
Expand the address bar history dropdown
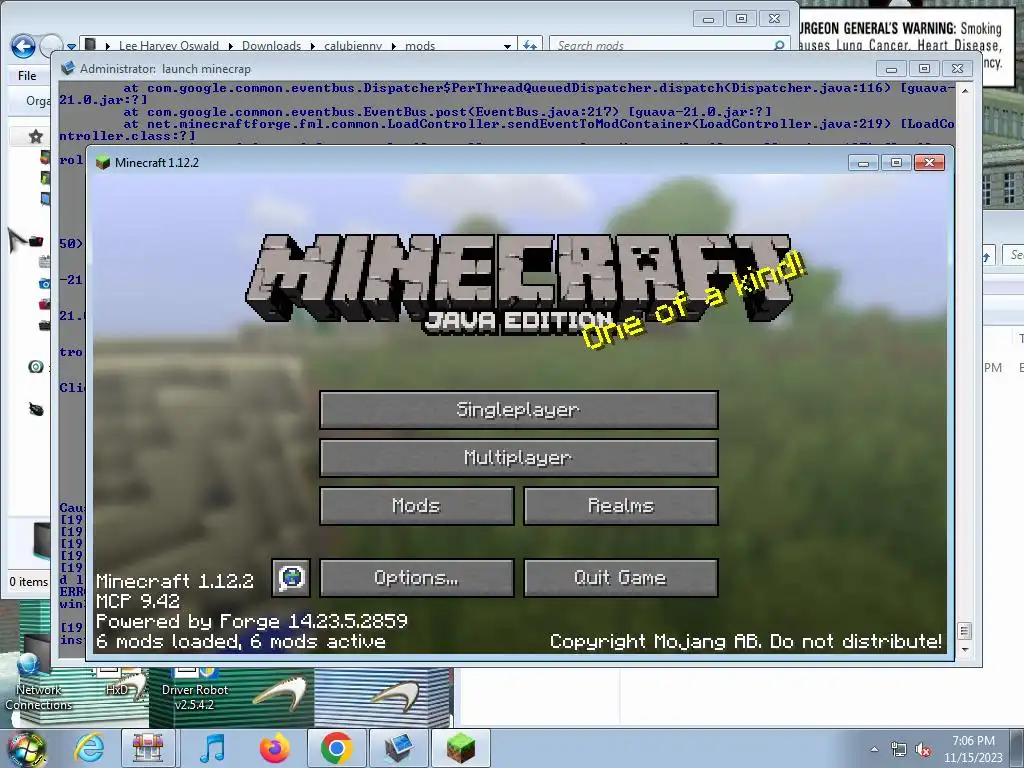pyautogui.click(x=507, y=46)
